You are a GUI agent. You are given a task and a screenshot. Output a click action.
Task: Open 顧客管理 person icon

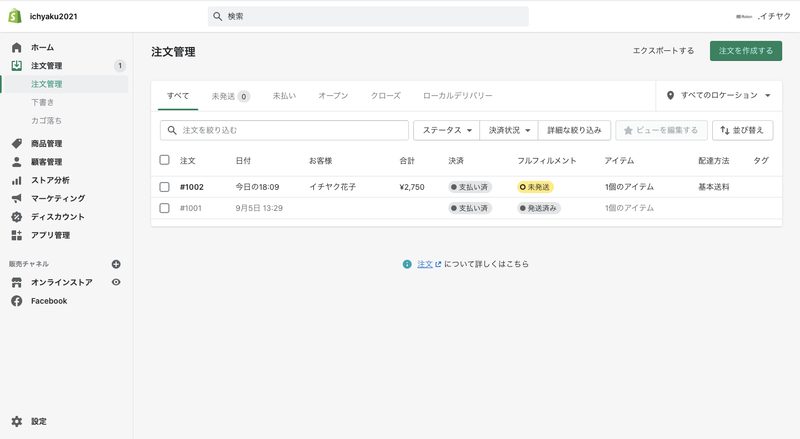(x=17, y=162)
